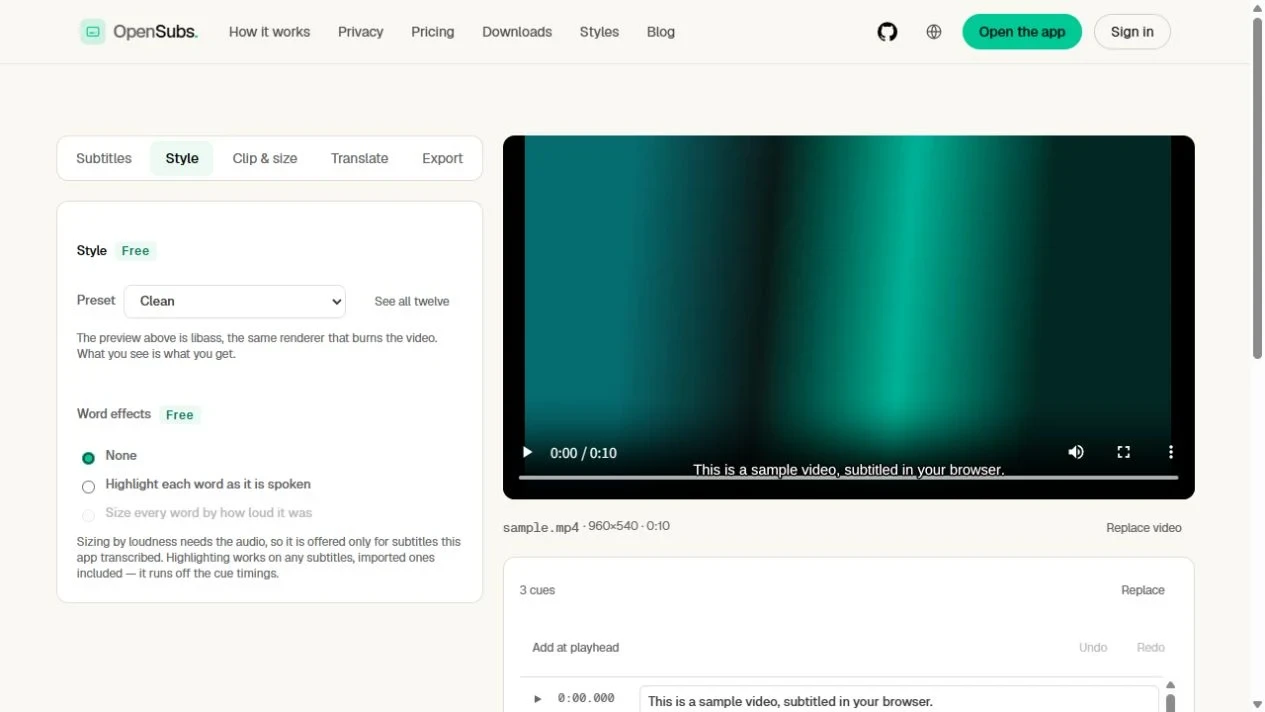Click the 3 cues label
The height and width of the screenshot is (712, 1265).
[537, 590]
